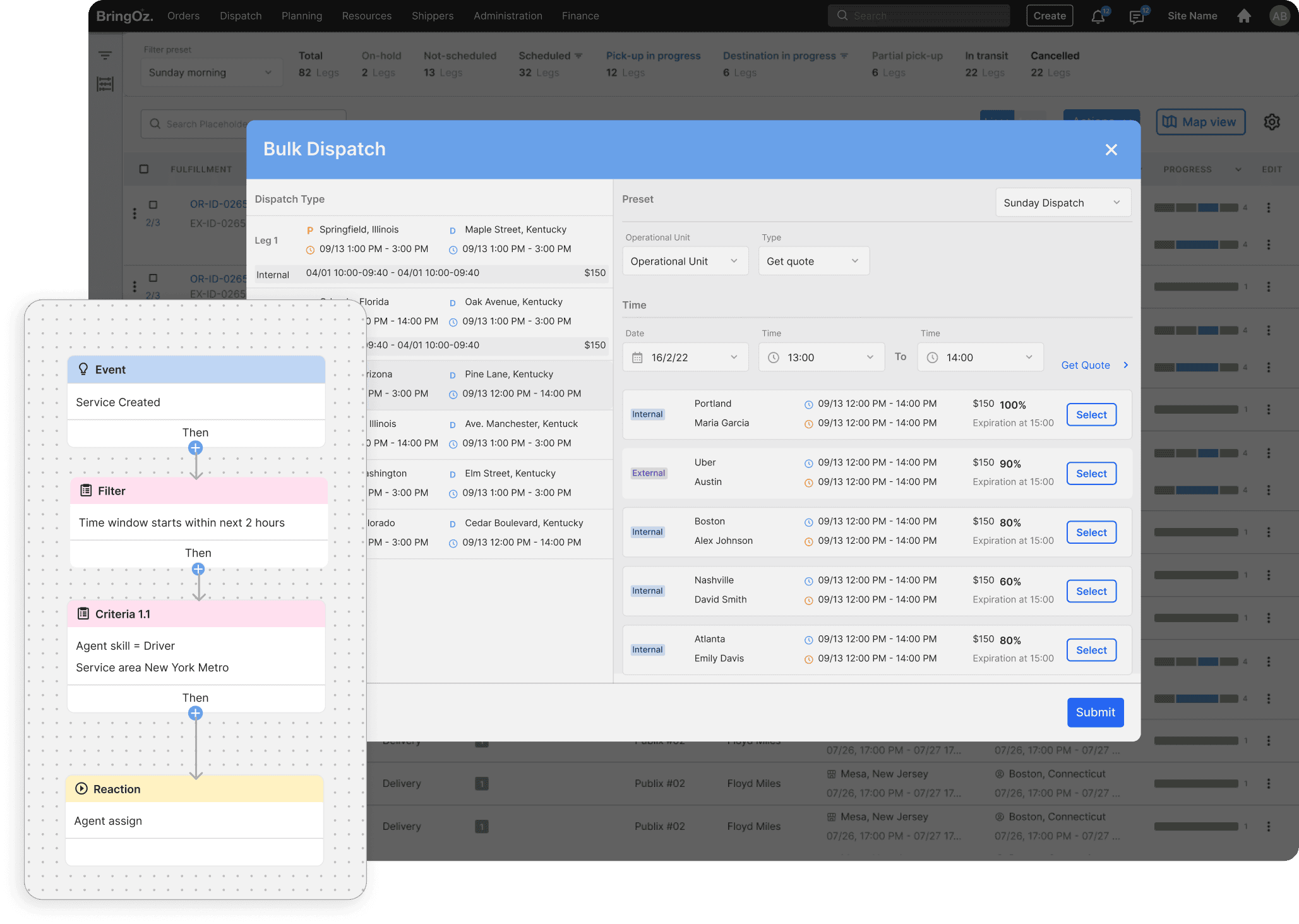Click the magnifier icon in top search

coord(842,15)
